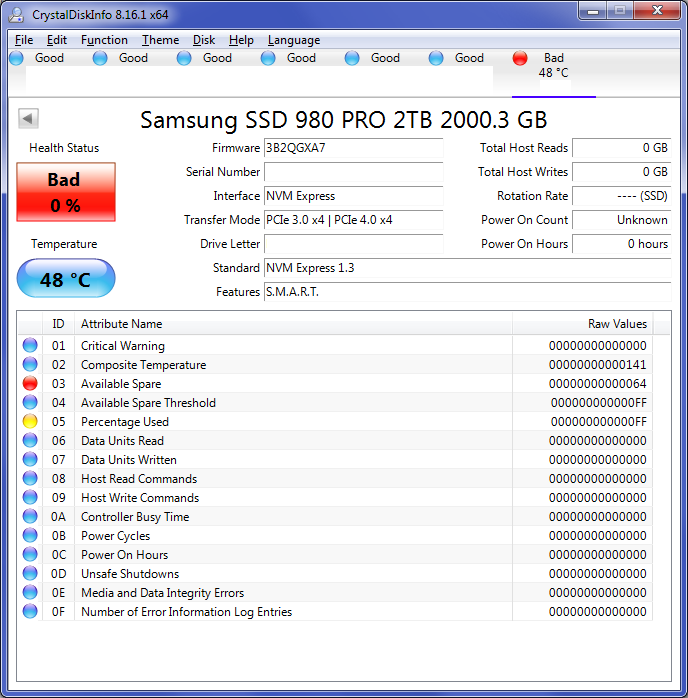Open the Function menu
The image size is (688, 698).
104,40
